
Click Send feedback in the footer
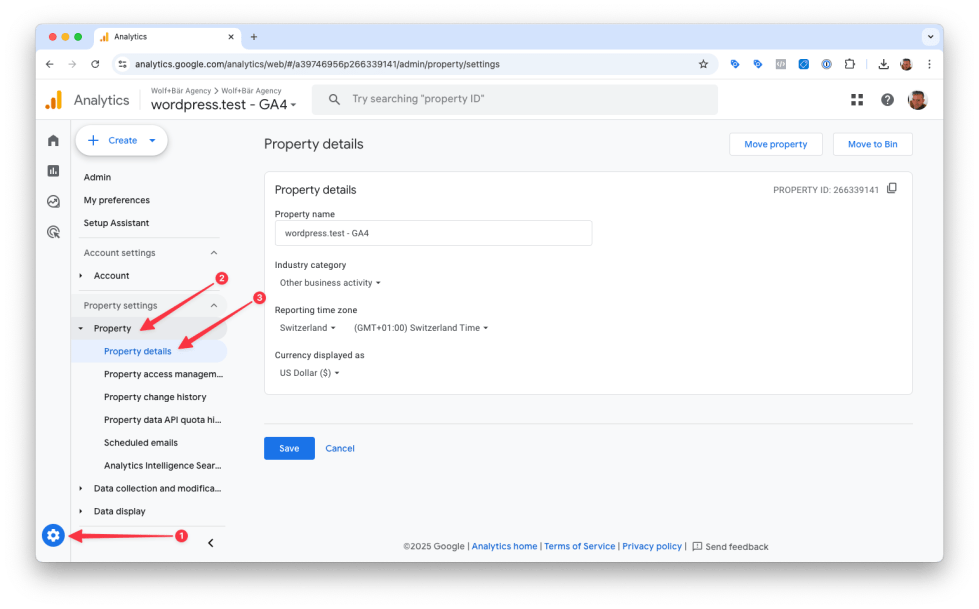click(x=731, y=547)
